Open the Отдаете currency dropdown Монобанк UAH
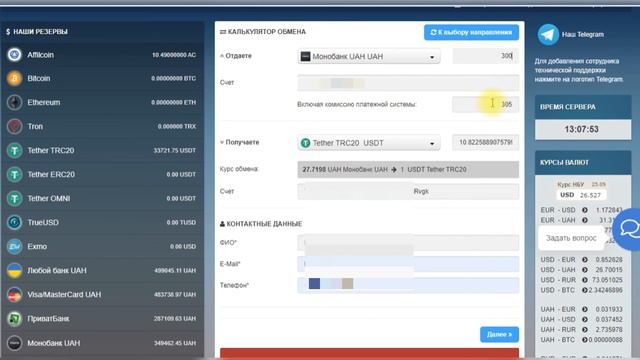 click(x=369, y=56)
